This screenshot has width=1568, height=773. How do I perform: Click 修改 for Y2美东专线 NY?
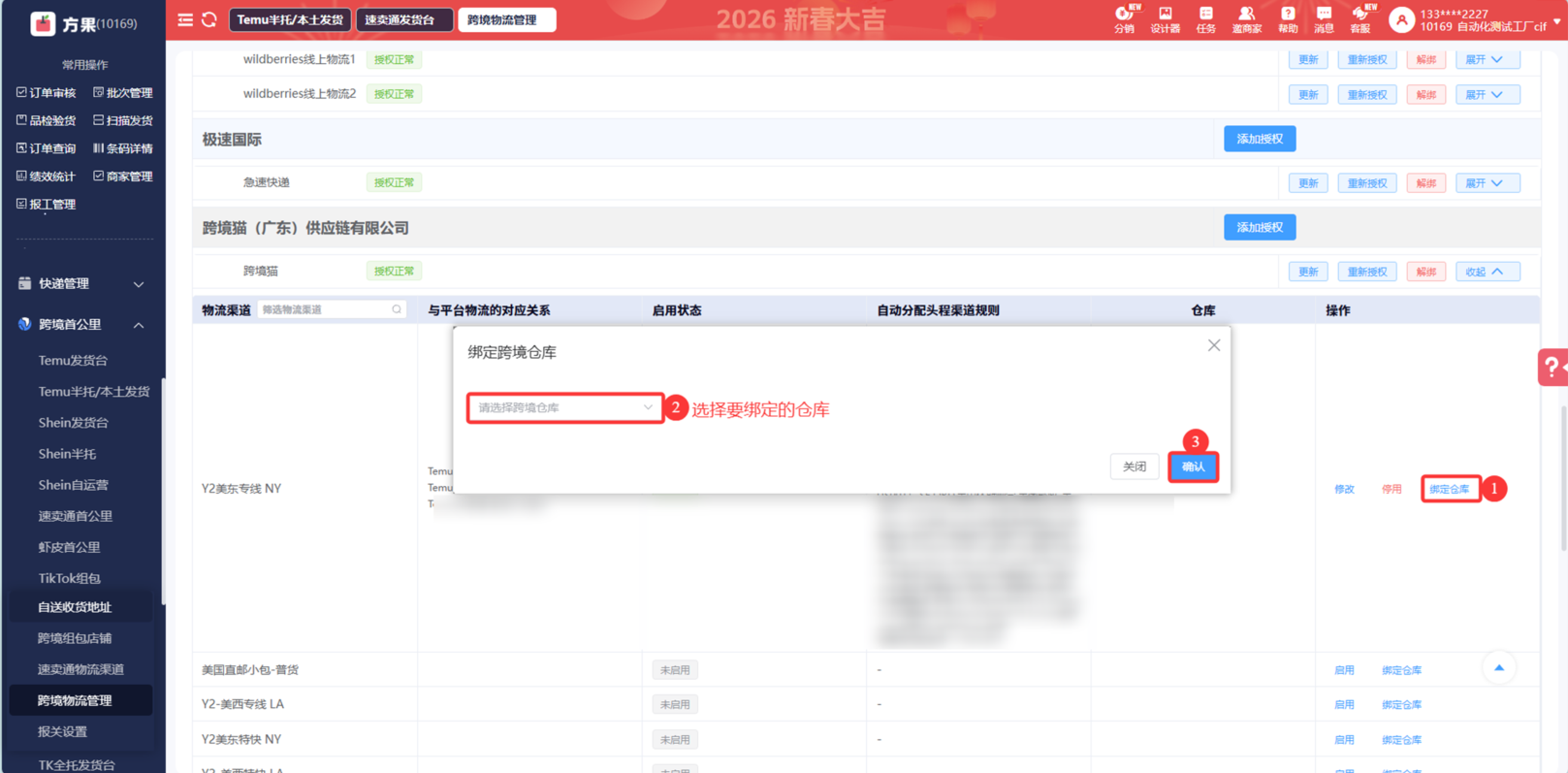coord(1344,489)
